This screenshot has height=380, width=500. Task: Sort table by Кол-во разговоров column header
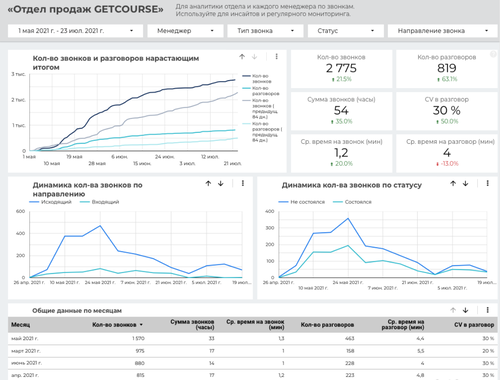click(x=327, y=325)
